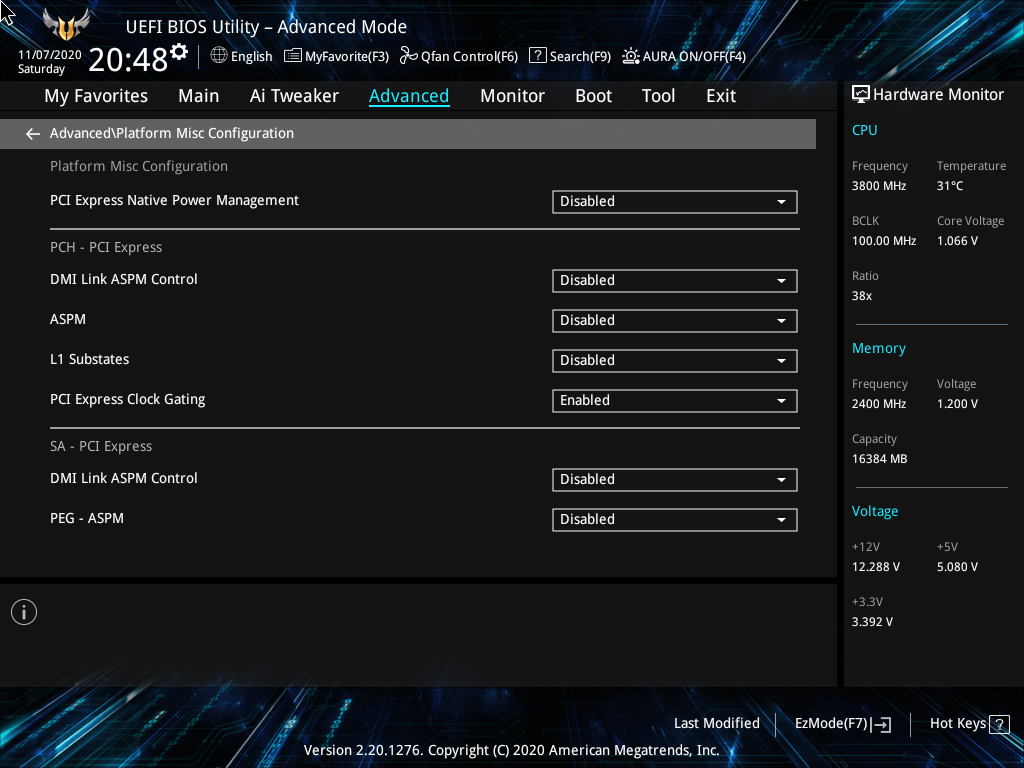Screen dimensions: 1024x768
Task: Click CPU temperature 31°C value
Action: click(950, 186)
